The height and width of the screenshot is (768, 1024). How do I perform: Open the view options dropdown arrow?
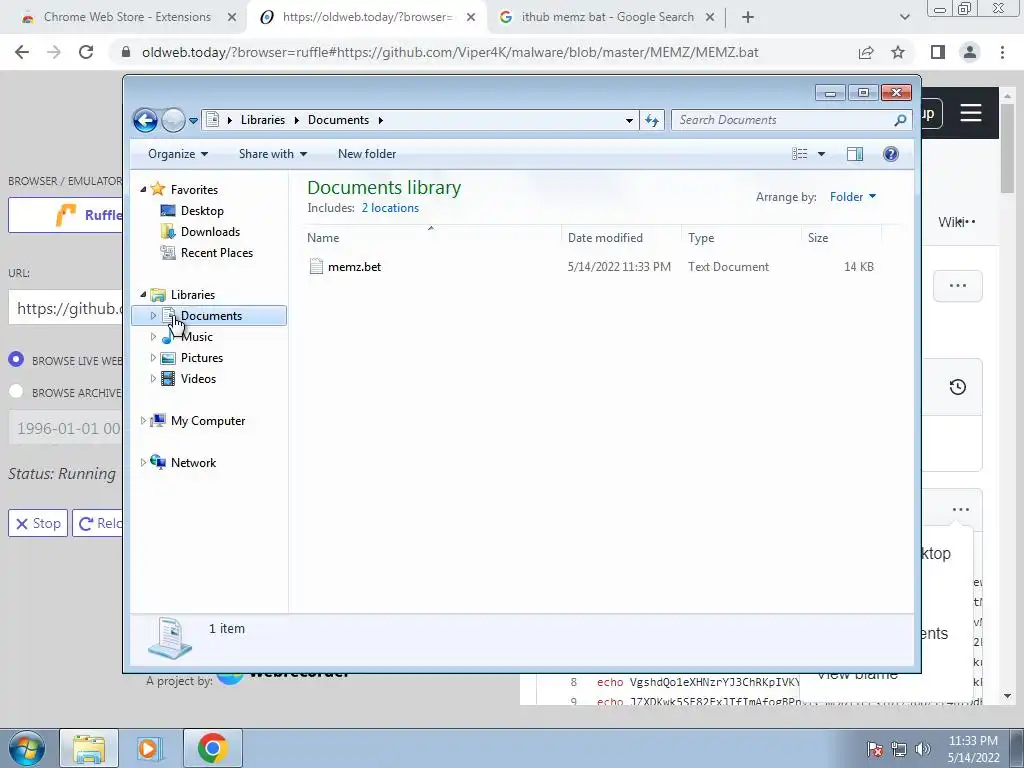822,154
